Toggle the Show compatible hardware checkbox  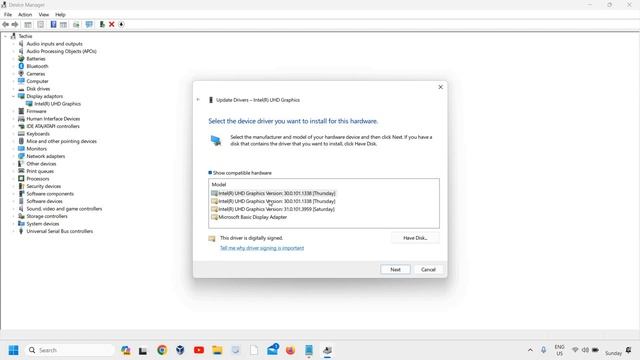point(210,173)
